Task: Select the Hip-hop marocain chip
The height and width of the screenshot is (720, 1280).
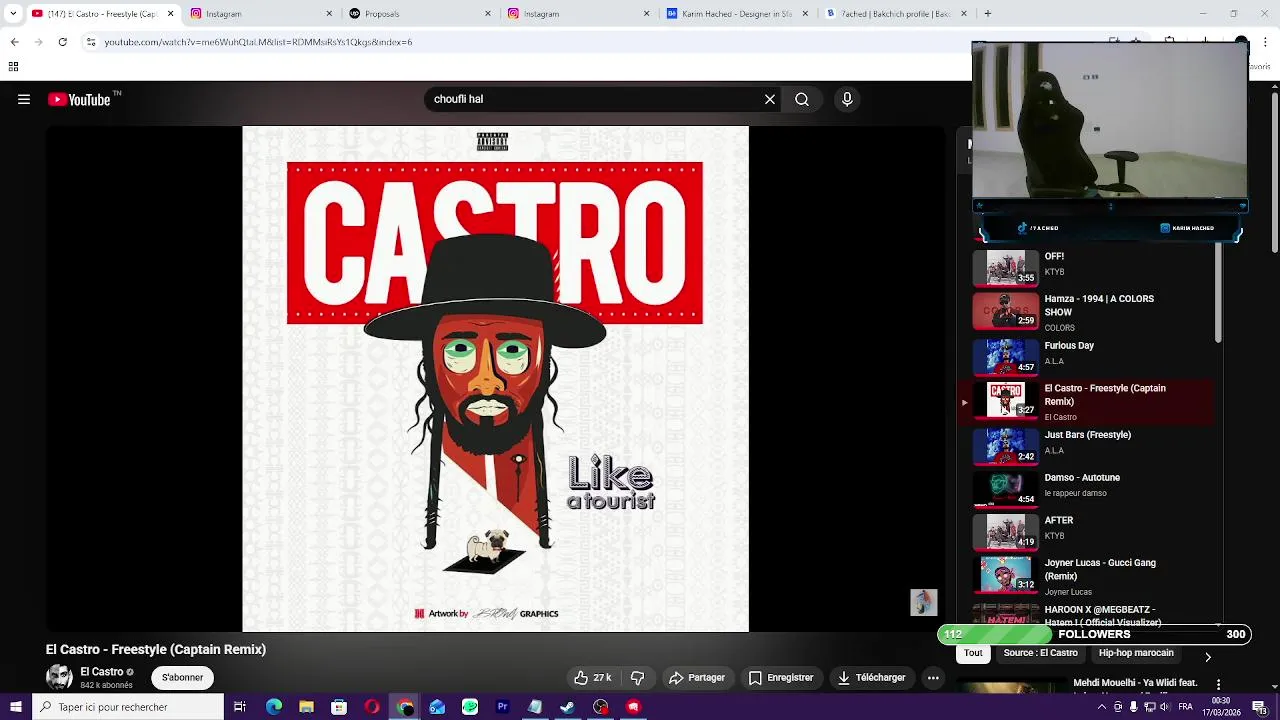Action: 1136,653
